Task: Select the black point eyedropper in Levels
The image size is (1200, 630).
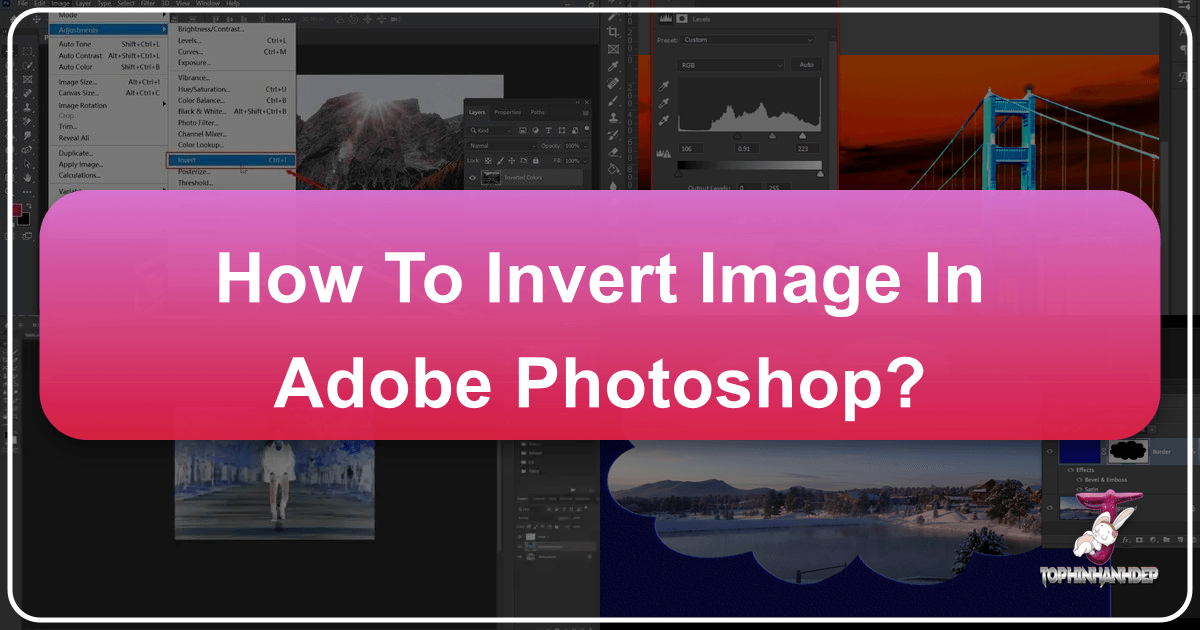Action: pos(664,87)
